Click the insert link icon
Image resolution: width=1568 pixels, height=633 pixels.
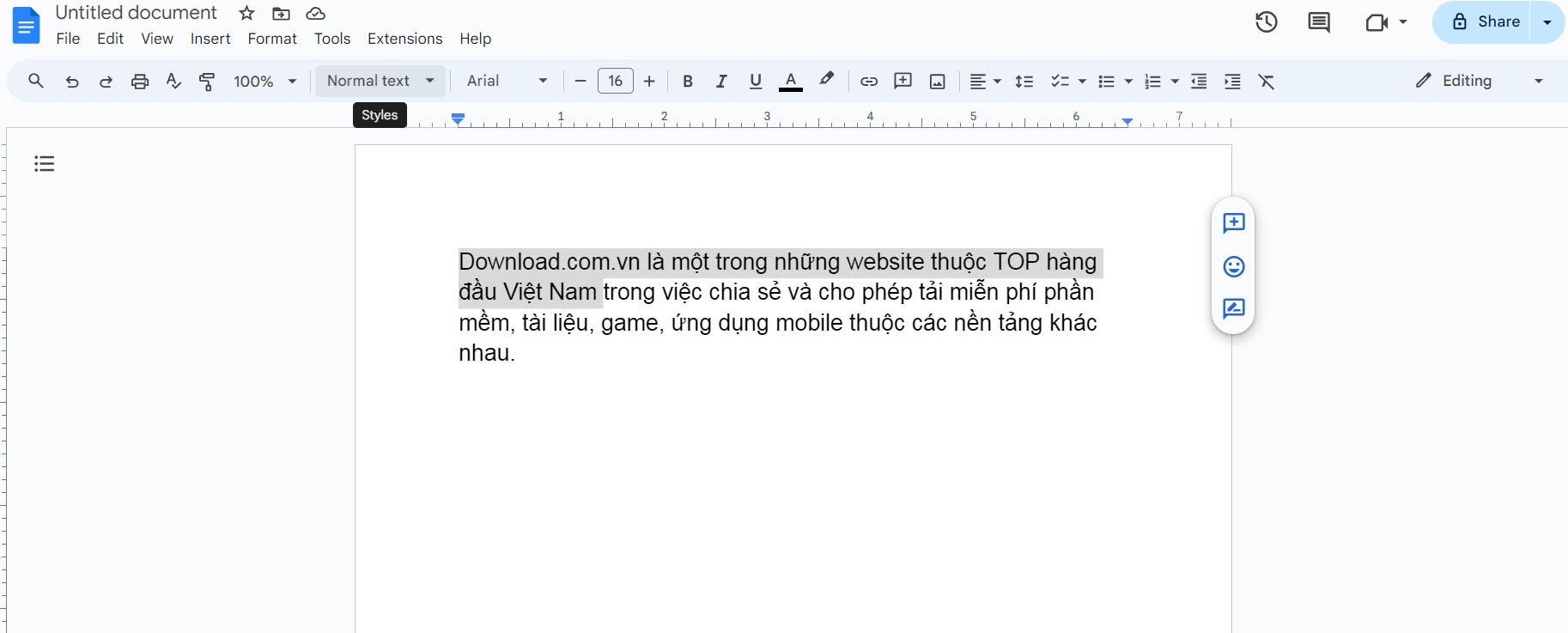coord(869,82)
